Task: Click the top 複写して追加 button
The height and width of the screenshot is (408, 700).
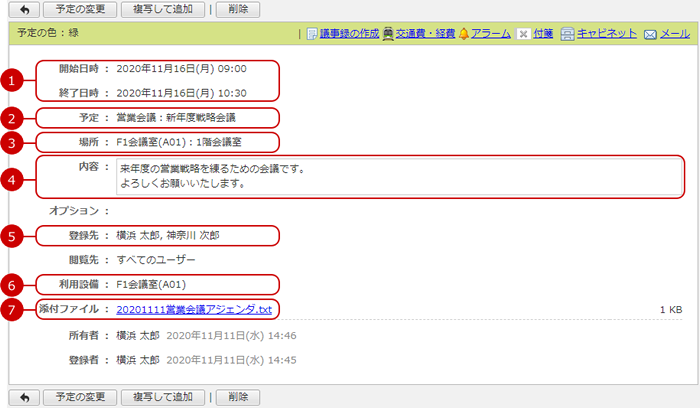Action: [163, 10]
